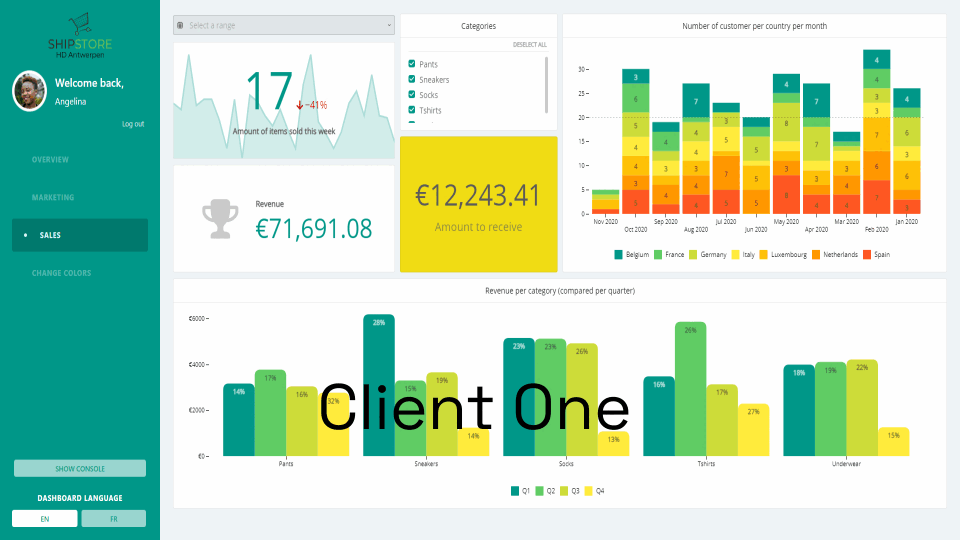The width and height of the screenshot is (960, 540).
Task: Select Change Colors in the sidebar
Action: click(62, 273)
